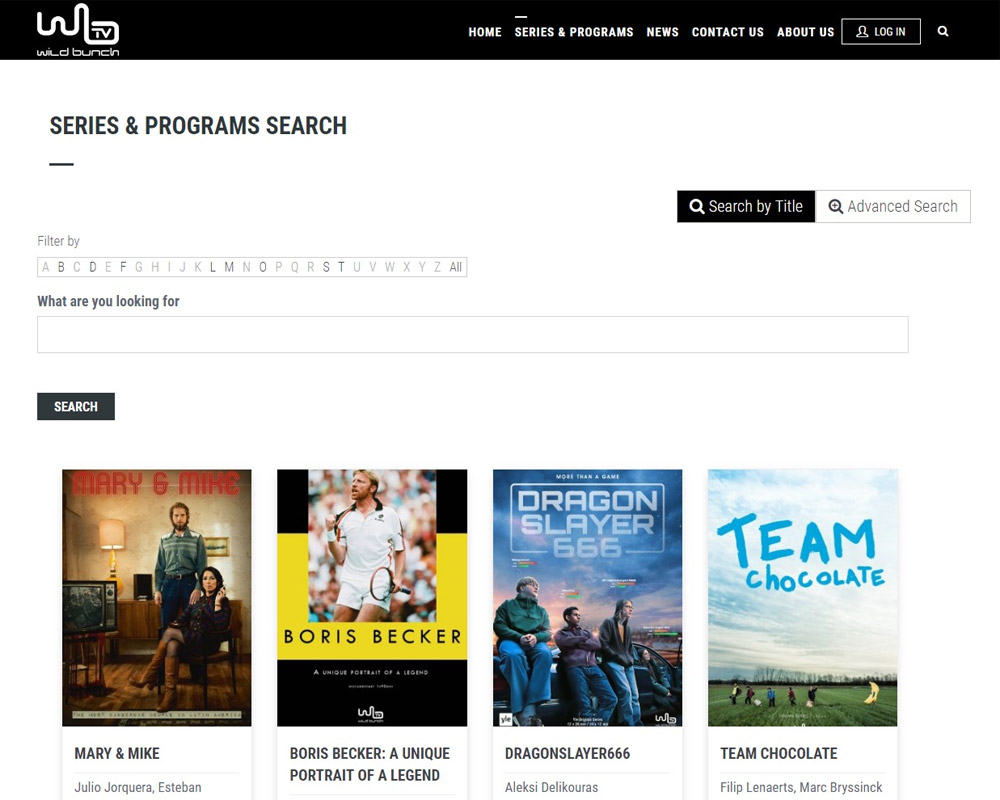Filter titles by letter O

pos(263,267)
